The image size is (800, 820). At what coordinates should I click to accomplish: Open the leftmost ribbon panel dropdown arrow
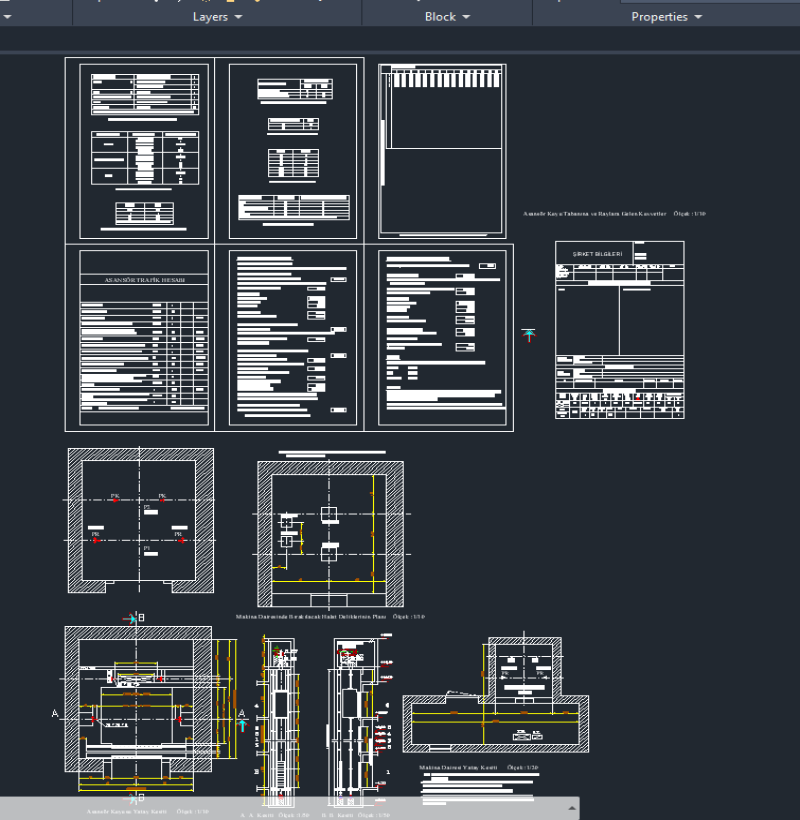(6, 17)
